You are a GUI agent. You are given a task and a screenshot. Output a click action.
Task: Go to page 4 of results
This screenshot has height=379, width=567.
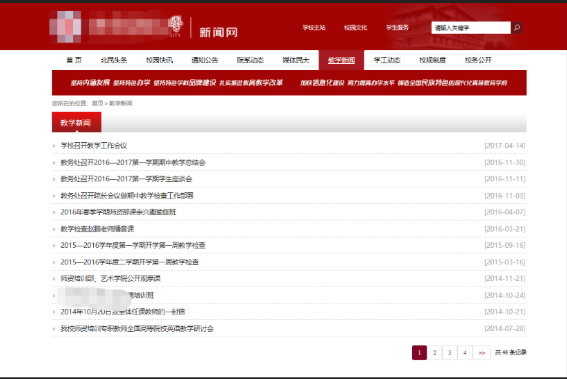(465, 353)
